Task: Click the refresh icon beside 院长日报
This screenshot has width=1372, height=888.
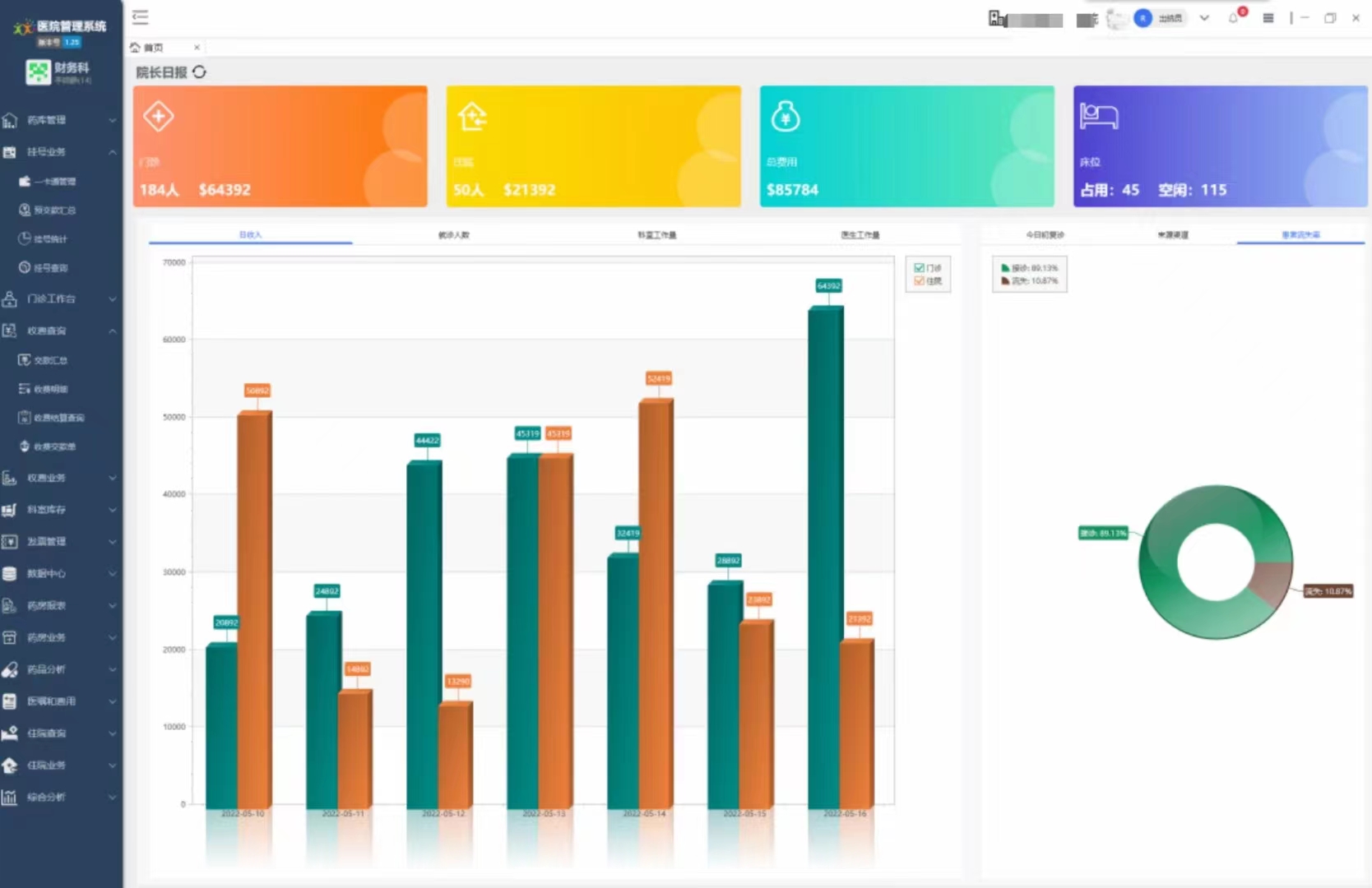Action: pyautogui.click(x=199, y=72)
